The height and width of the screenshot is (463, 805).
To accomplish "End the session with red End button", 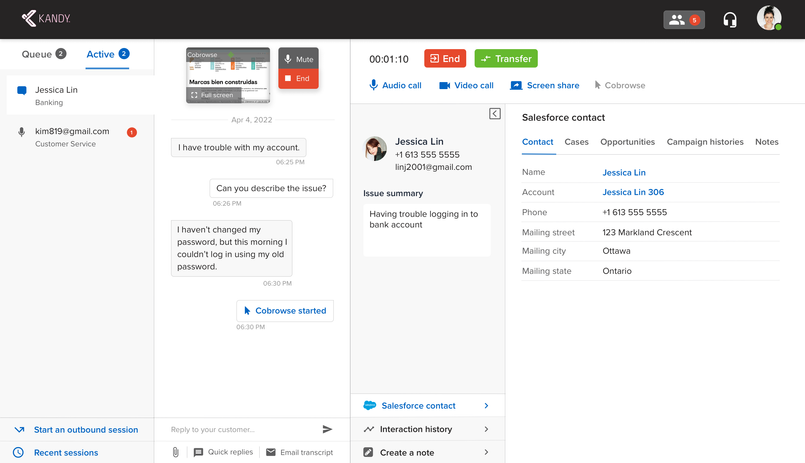I will [445, 59].
